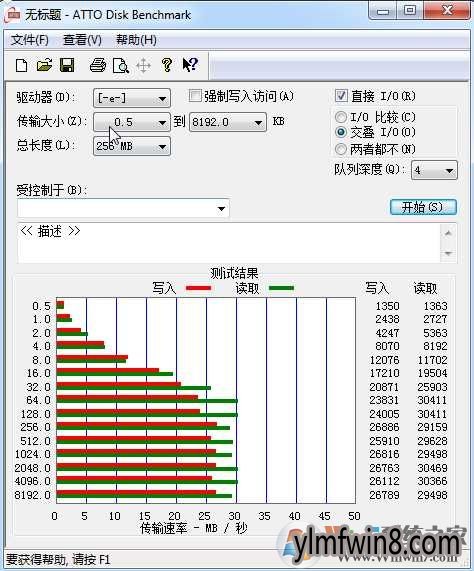Click the 64.0 row label in chart
This screenshot has width=474, height=571.
(x=38, y=400)
